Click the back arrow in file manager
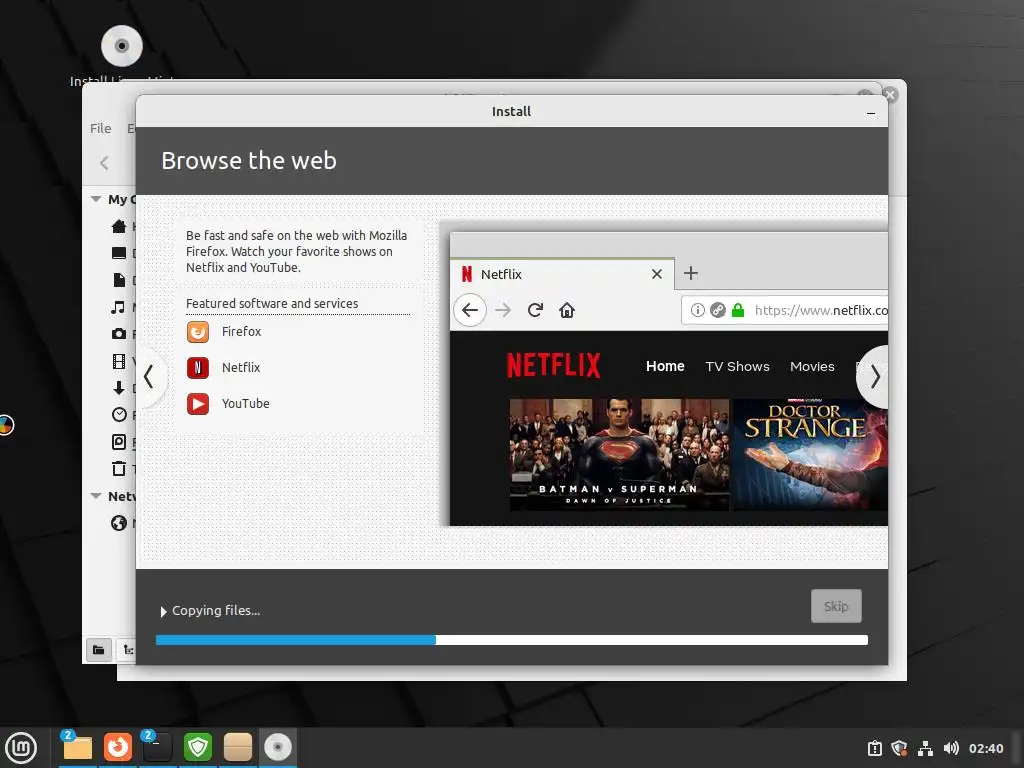This screenshot has height=768, width=1024. tap(104, 163)
